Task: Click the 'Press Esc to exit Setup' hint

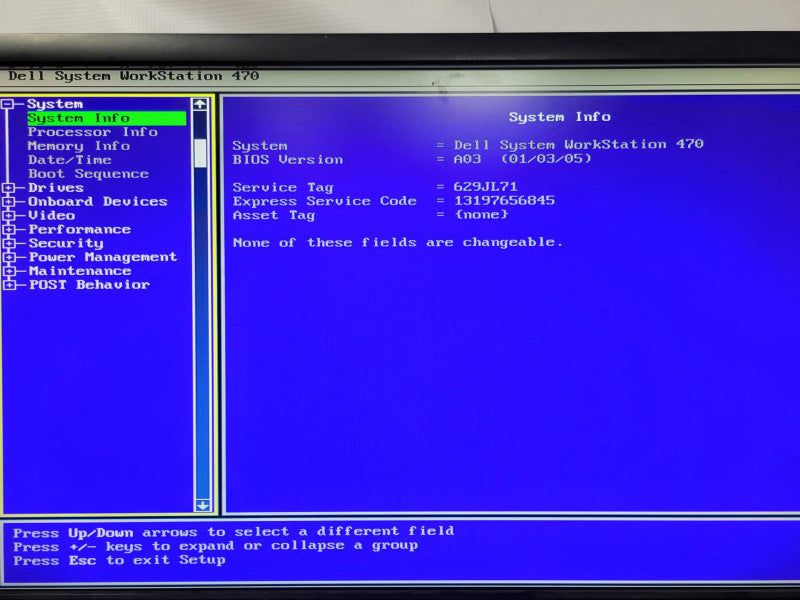Action: click(x=119, y=560)
